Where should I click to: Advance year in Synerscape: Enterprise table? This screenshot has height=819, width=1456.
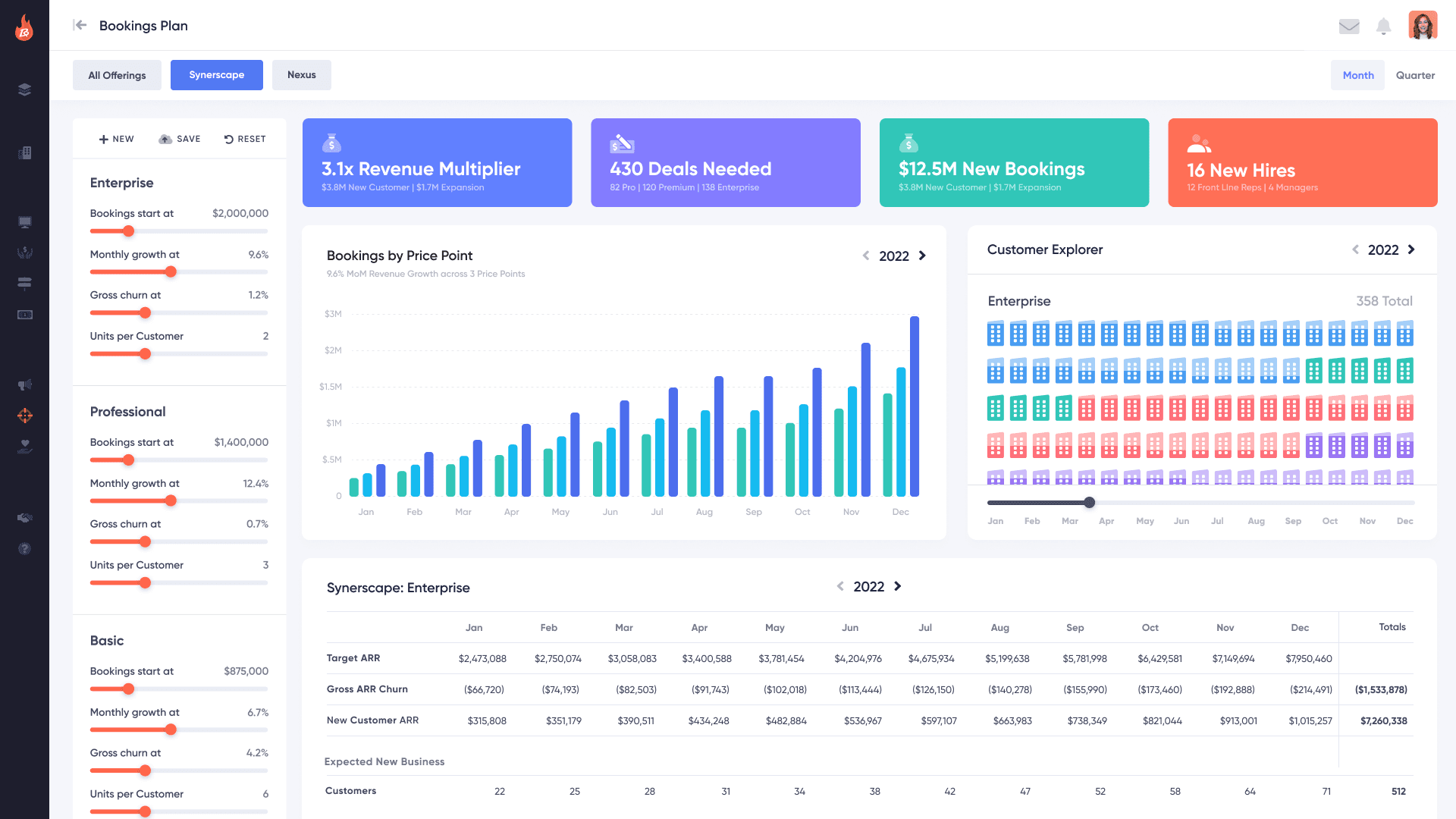[x=898, y=586]
